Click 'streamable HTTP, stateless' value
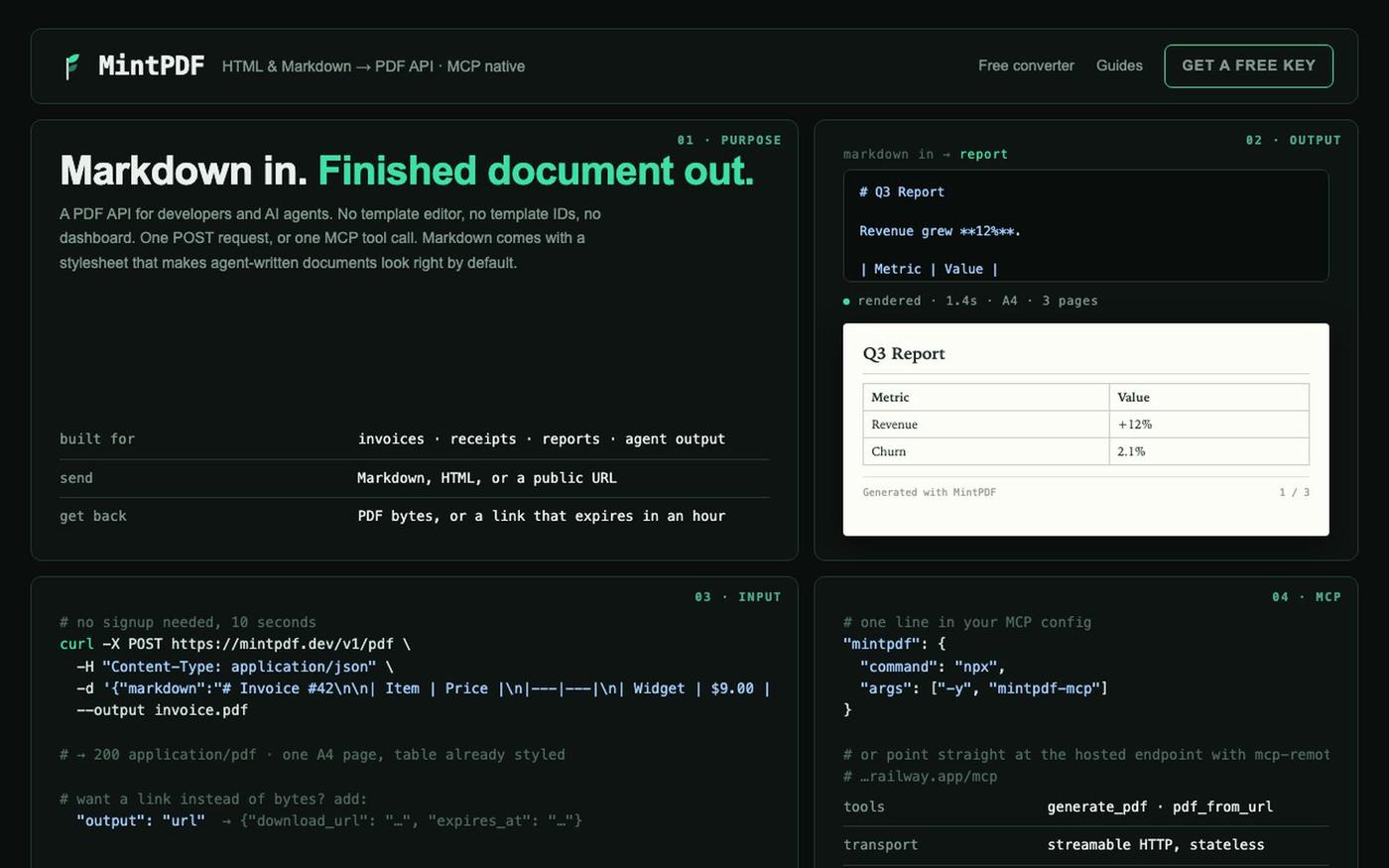This screenshot has width=1389, height=868. tap(1156, 844)
